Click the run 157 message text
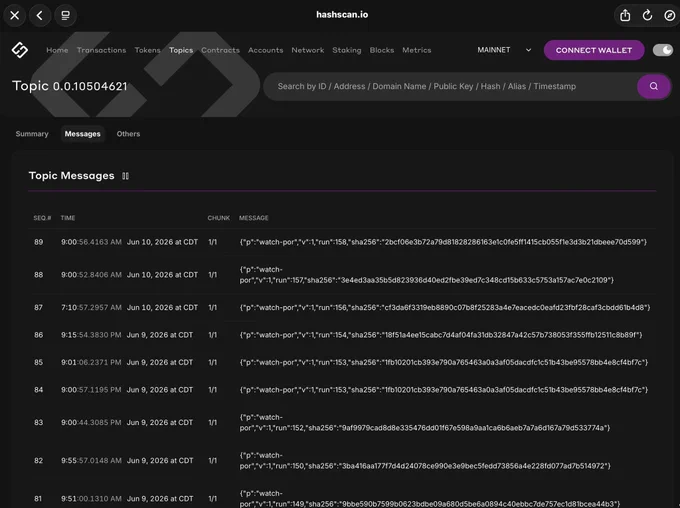This screenshot has height=508, width=680. pyautogui.click(x=427, y=275)
